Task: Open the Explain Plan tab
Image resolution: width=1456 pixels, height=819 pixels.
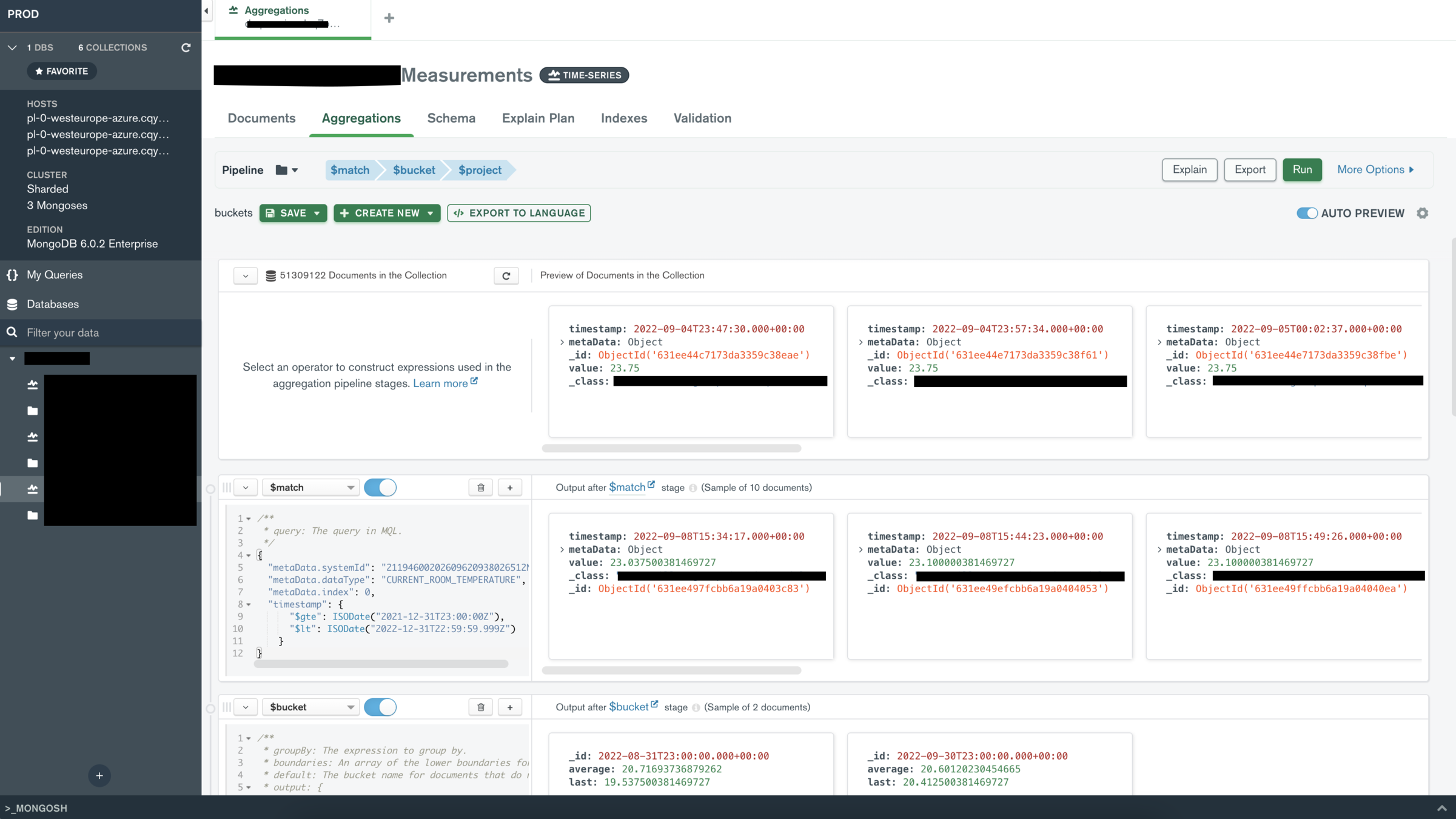Action: [538, 118]
